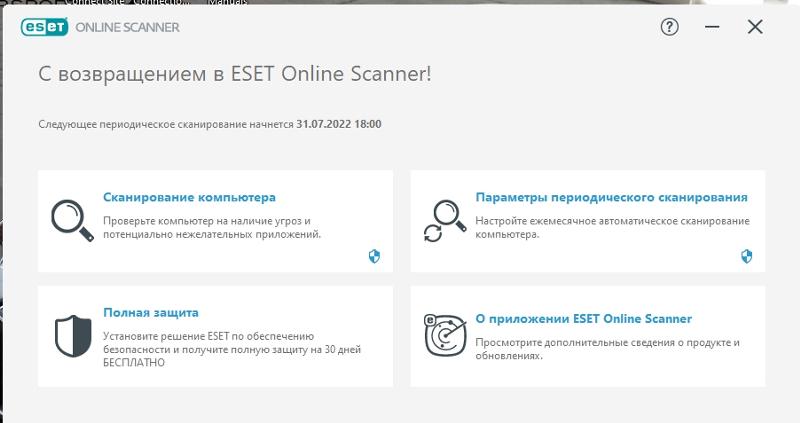Open 'О приложении ESET Online Scanner'

(584, 319)
